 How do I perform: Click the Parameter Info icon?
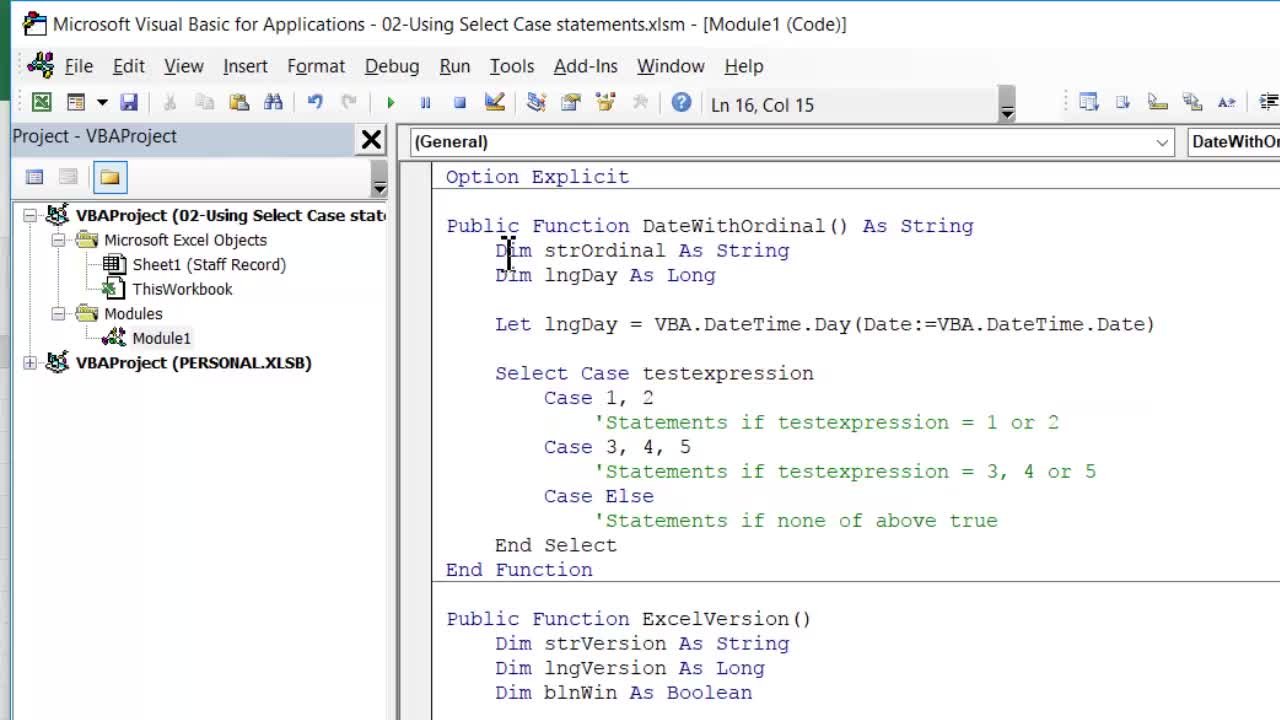tap(1192, 102)
